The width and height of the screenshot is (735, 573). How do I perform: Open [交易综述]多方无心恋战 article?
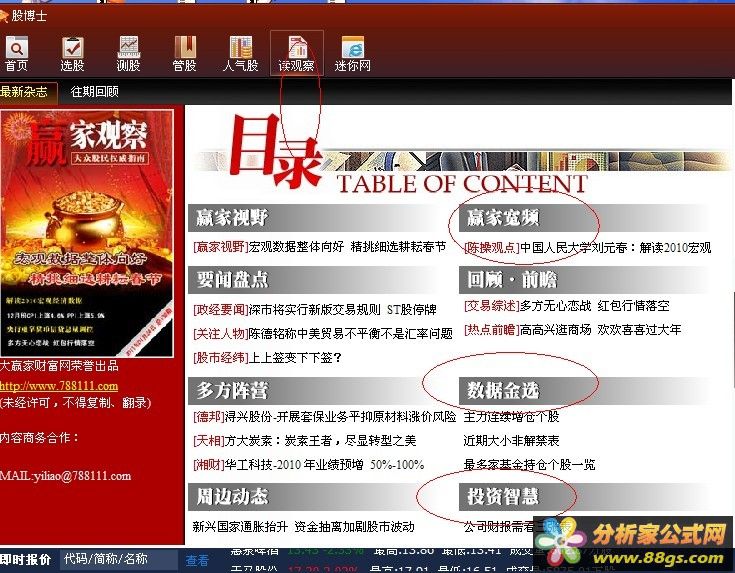coord(566,306)
